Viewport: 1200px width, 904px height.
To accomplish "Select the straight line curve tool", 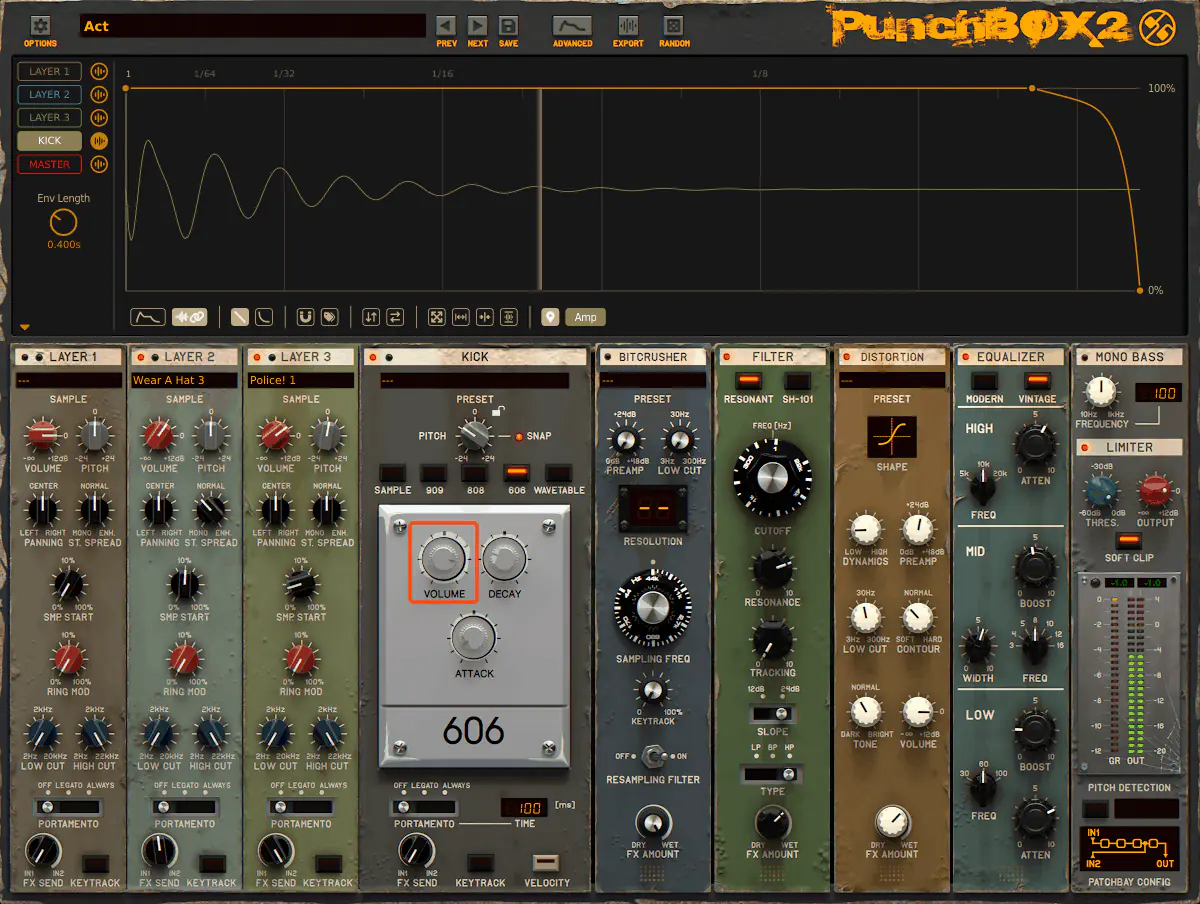I will 240,317.
